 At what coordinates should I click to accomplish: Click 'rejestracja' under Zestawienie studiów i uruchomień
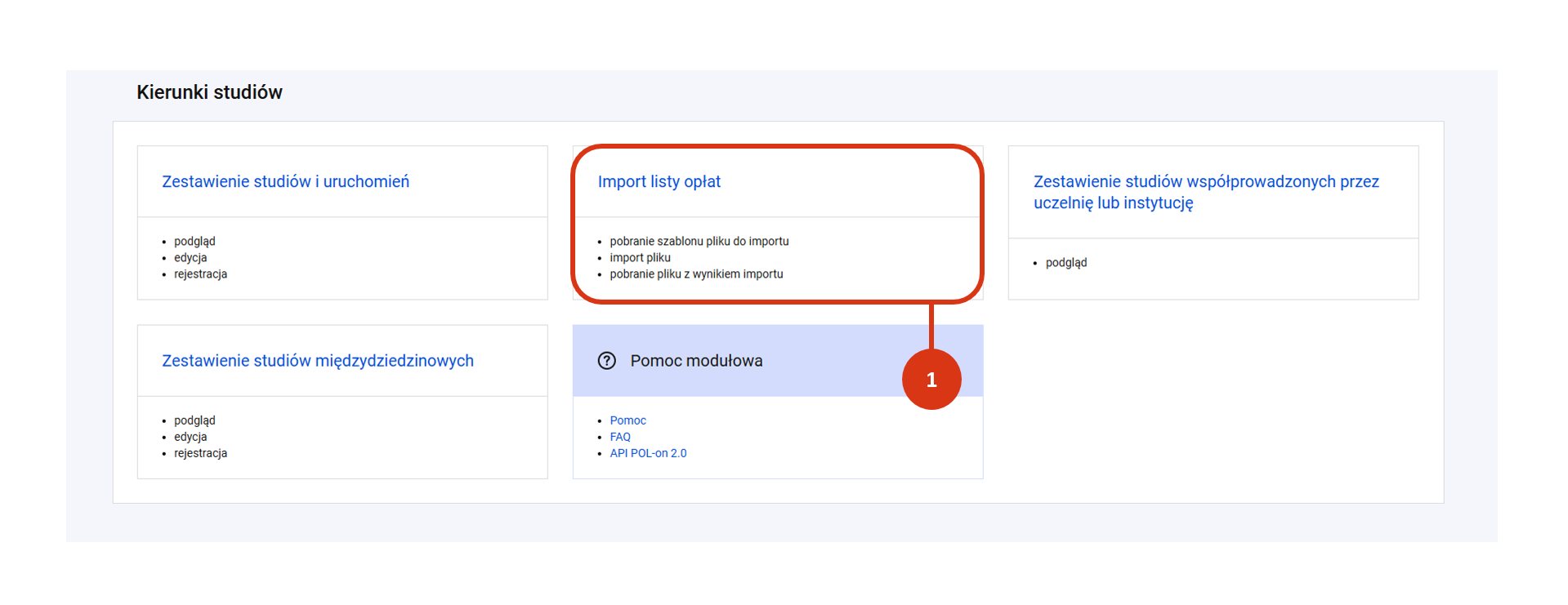(x=200, y=274)
